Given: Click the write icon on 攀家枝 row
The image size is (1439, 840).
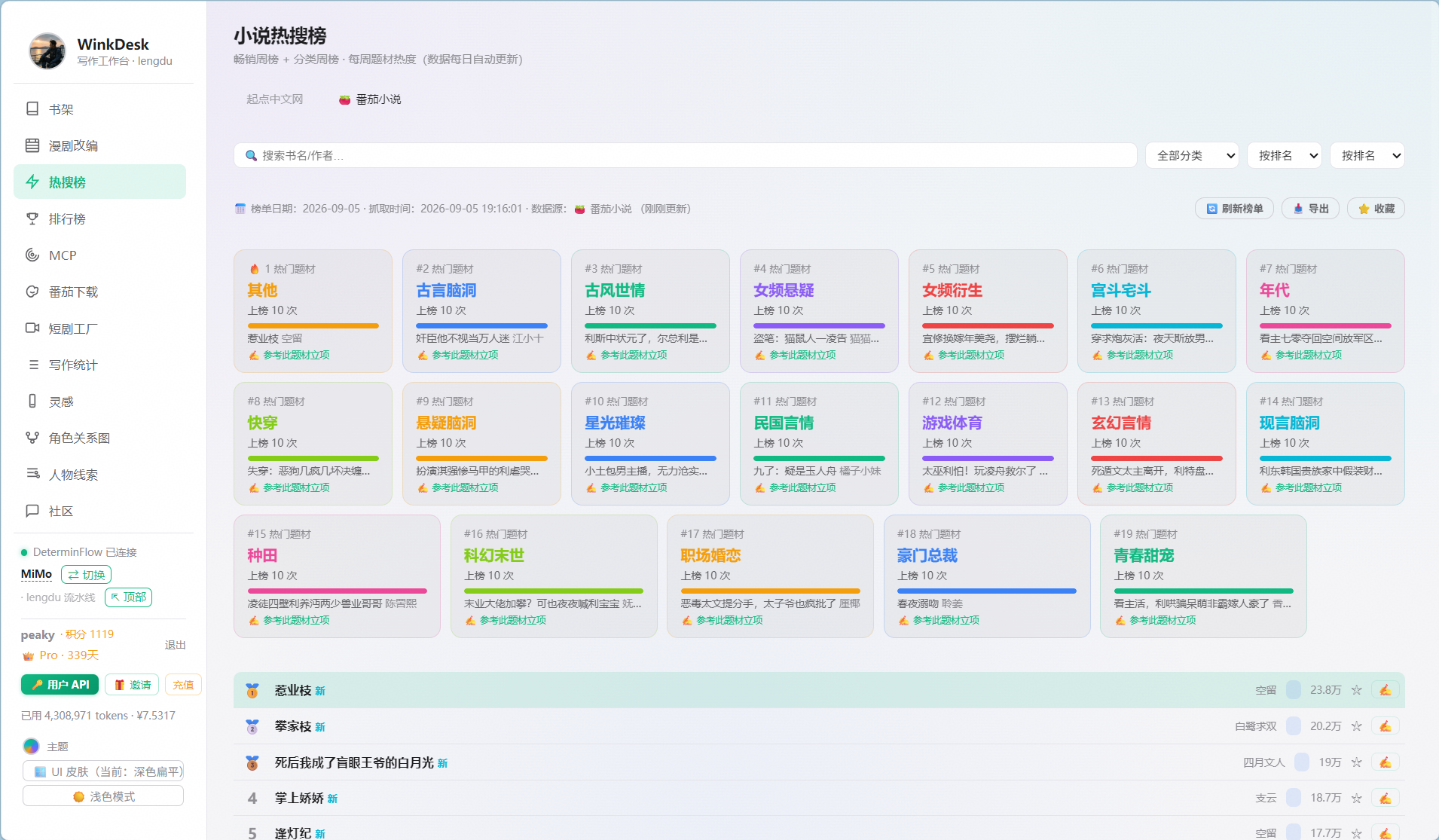Looking at the screenshot, I should tap(1385, 726).
